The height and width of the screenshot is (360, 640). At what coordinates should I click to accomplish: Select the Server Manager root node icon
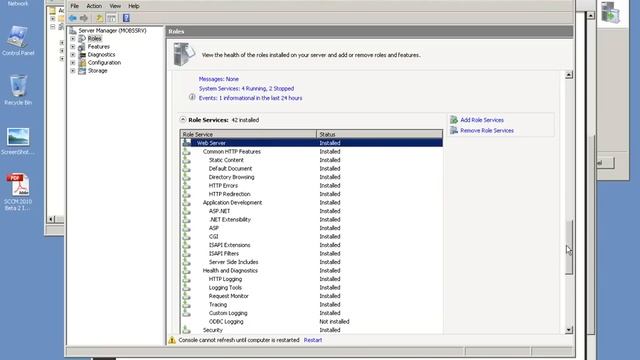73,31
